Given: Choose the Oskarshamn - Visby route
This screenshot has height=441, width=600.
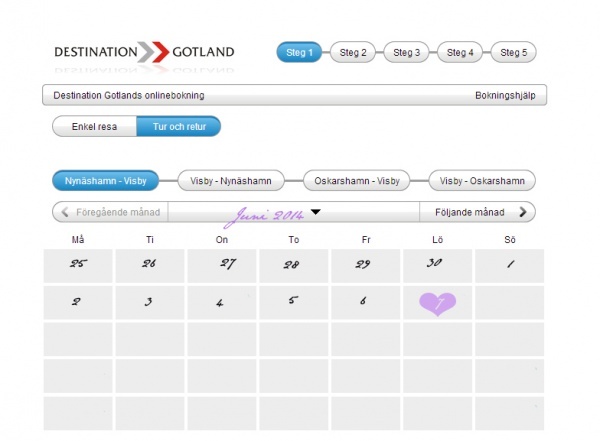Looking at the screenshot, I should [x=357, y=181].
